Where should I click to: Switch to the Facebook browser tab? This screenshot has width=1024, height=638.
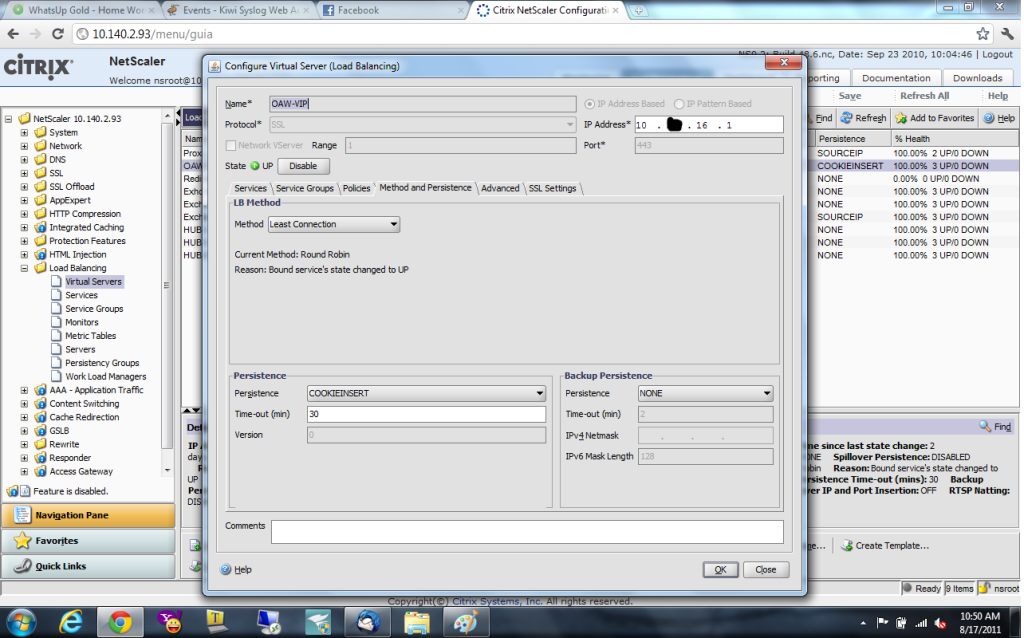[392, 10]
